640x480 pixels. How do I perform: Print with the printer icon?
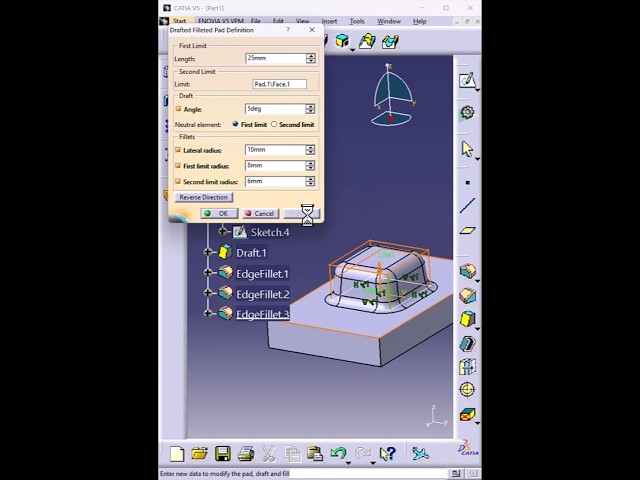tap(246, 453)
